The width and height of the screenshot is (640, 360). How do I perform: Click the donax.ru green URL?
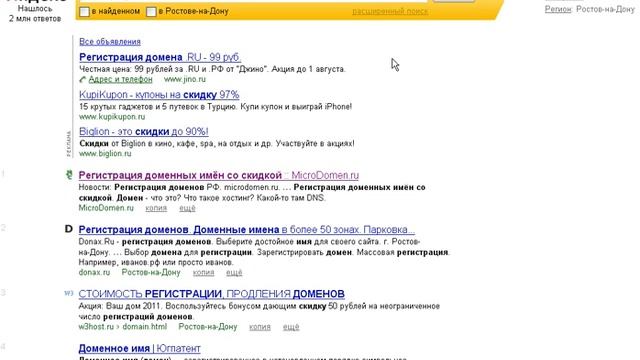point(94,272)
